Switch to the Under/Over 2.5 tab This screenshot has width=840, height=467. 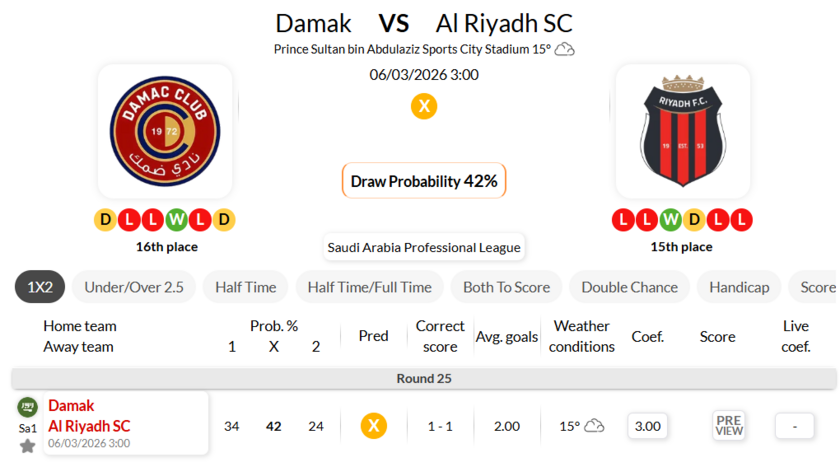134,287
